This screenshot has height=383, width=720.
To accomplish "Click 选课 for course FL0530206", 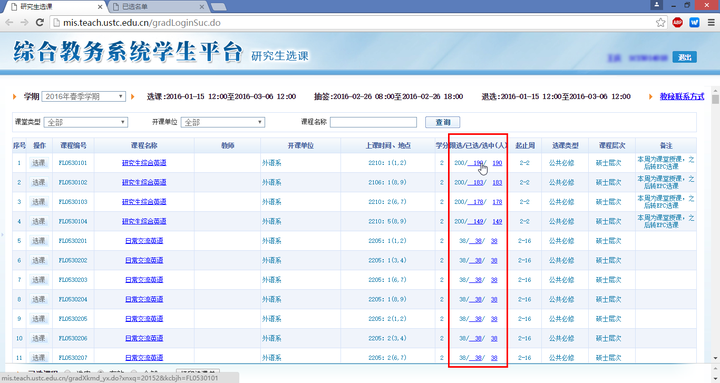I will 39,338.
